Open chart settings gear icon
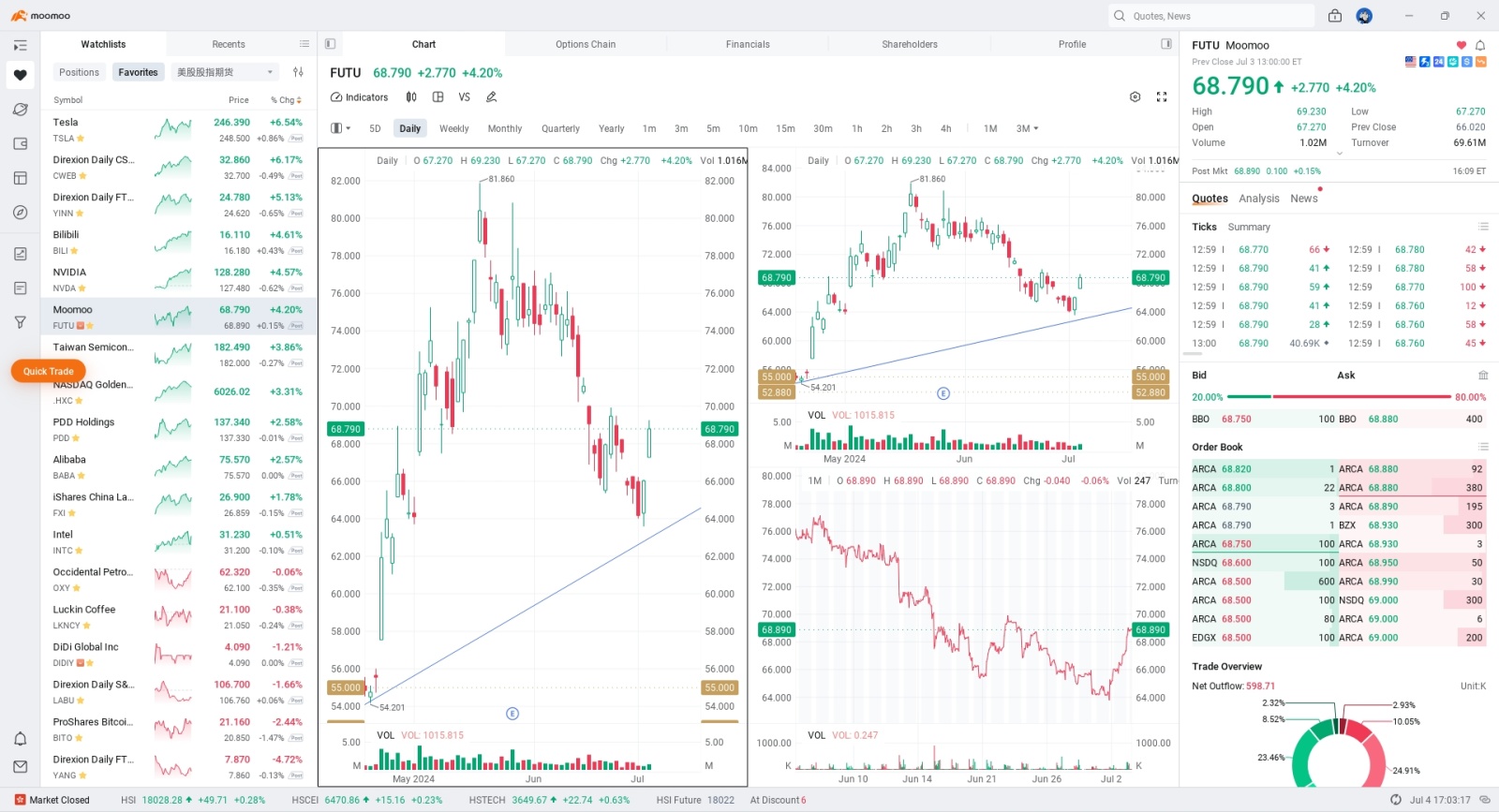This screenshot has width=1499, height=812. click(x=1135, y=96)
